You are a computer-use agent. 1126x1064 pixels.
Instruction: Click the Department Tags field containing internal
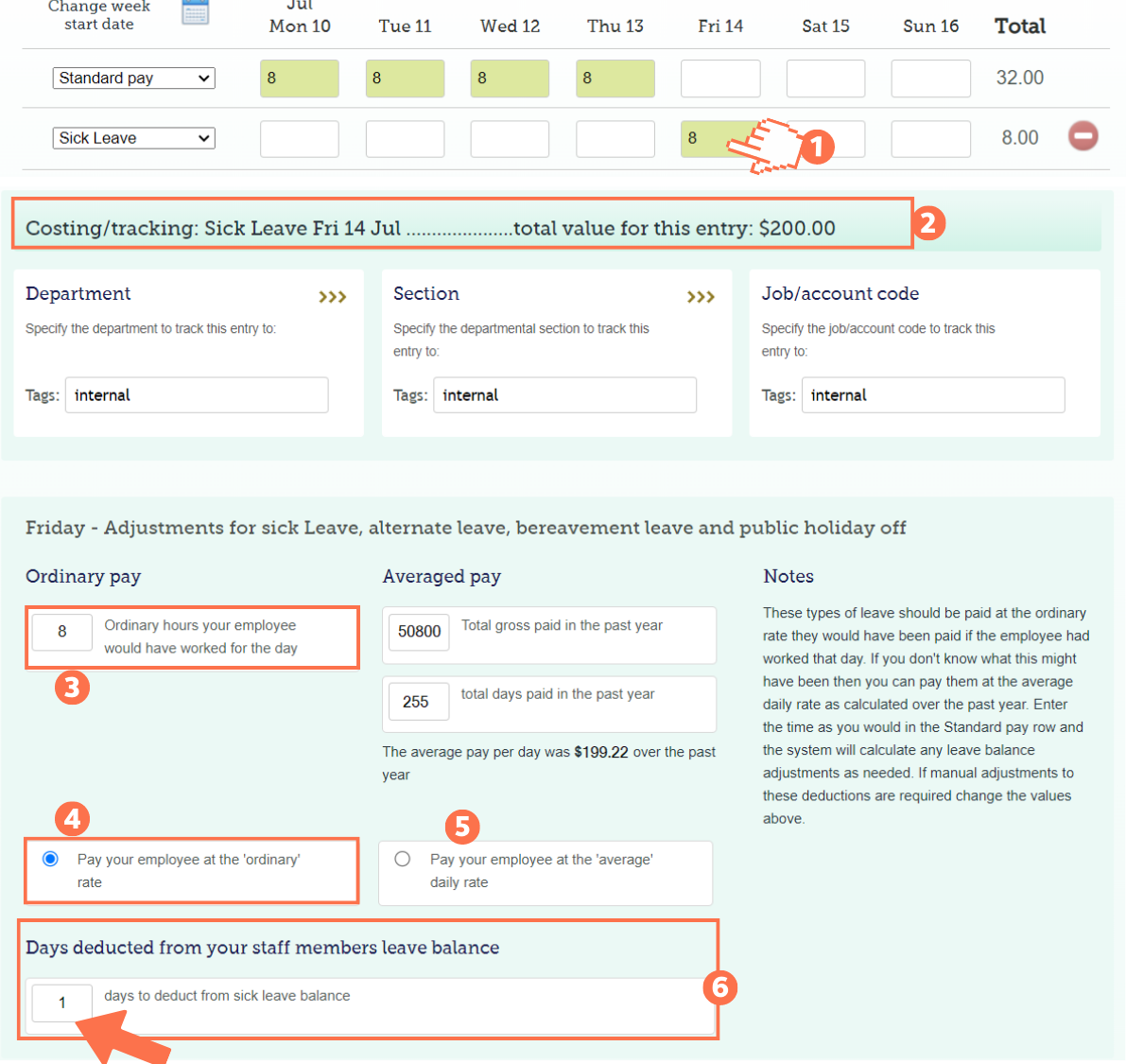[x=197, y=394]
